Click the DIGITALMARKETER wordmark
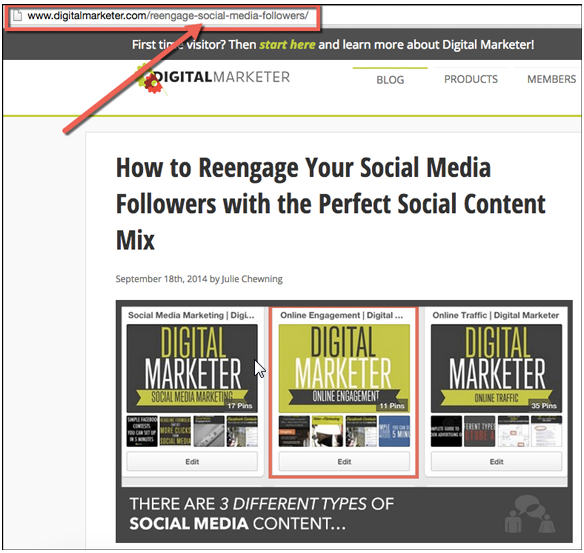 click(x=222, y=77)
